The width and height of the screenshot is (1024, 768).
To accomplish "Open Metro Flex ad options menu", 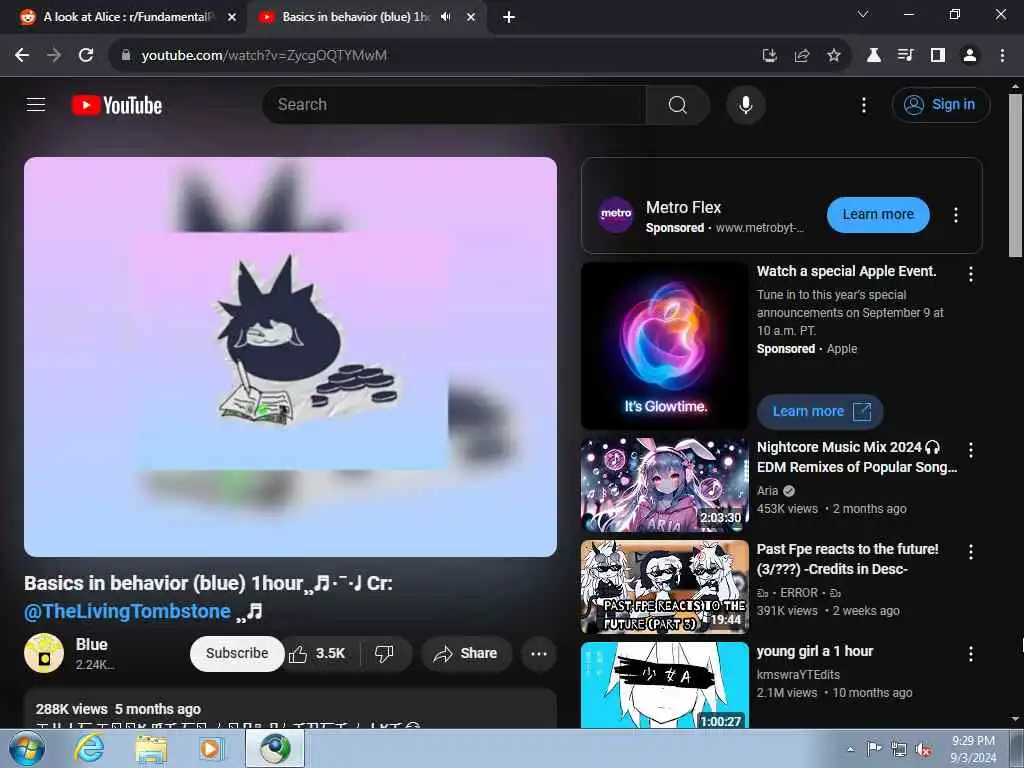I will pyautogui.click(x=955, y=215).
